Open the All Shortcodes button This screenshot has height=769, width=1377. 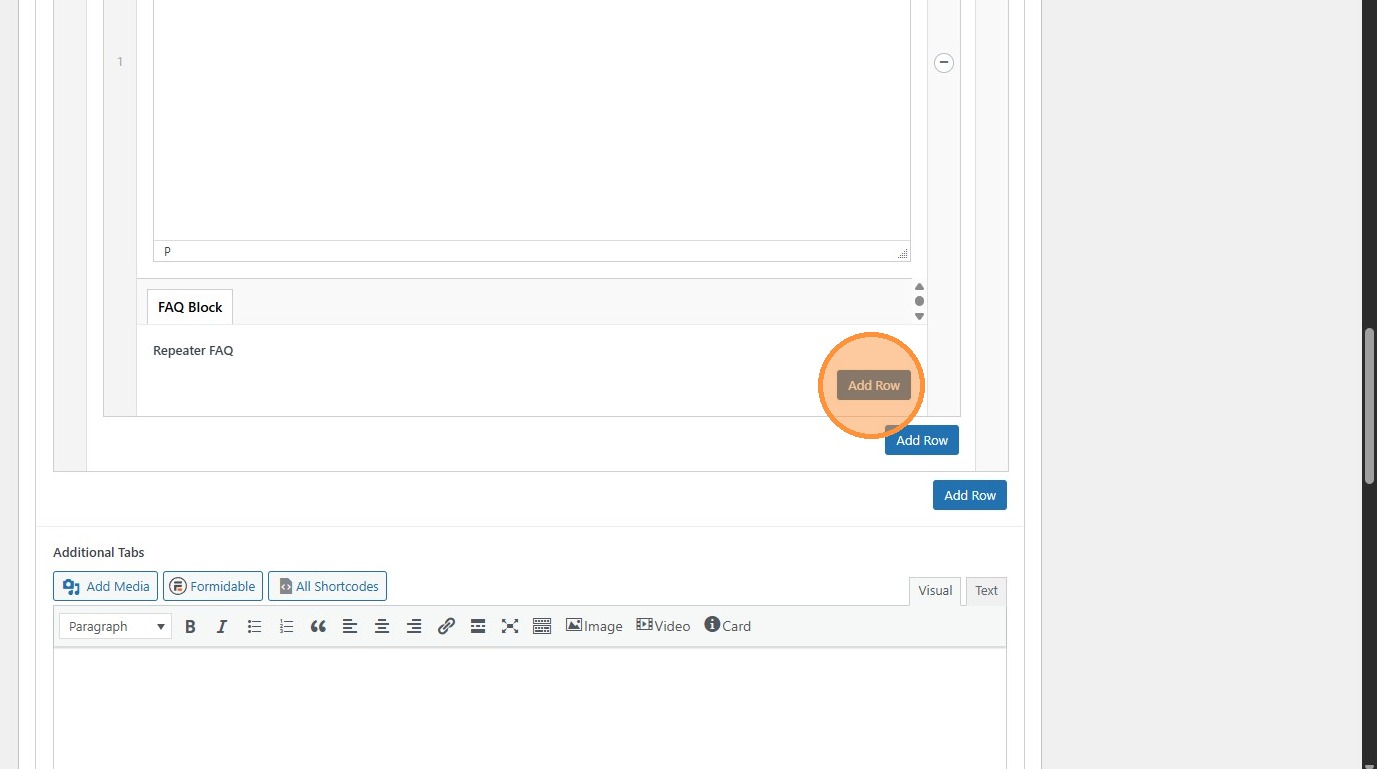coord(327,586)
